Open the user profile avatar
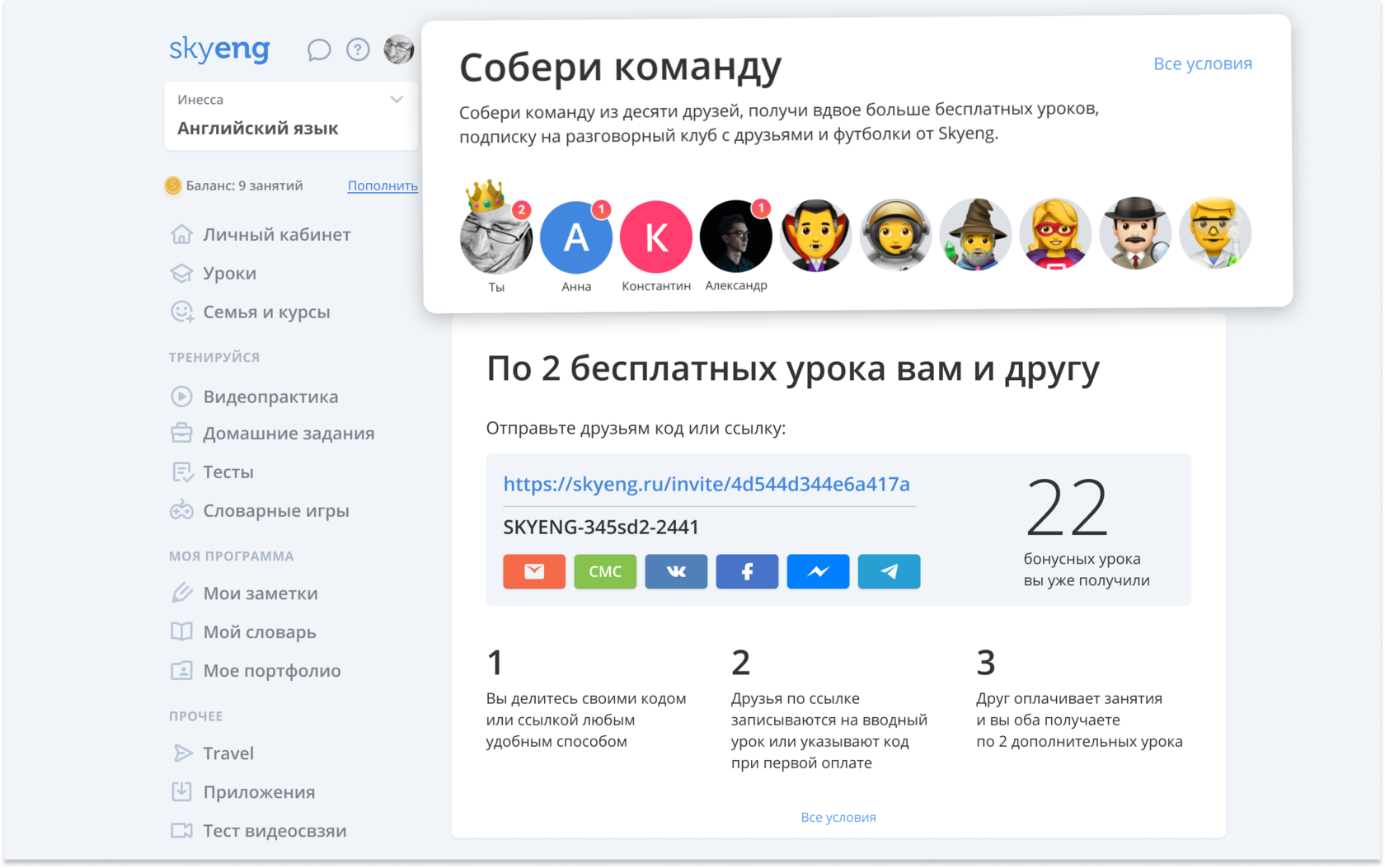 [399, 50]
